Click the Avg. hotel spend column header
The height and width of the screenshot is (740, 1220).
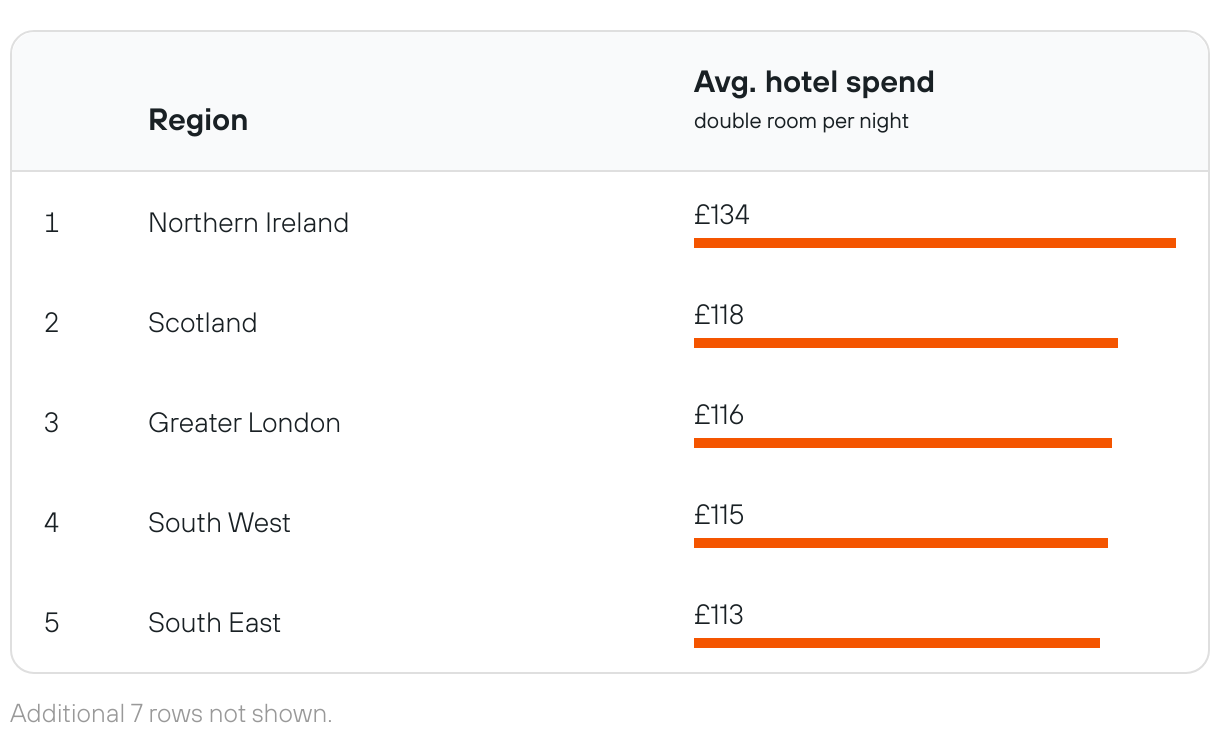point(814,82)
